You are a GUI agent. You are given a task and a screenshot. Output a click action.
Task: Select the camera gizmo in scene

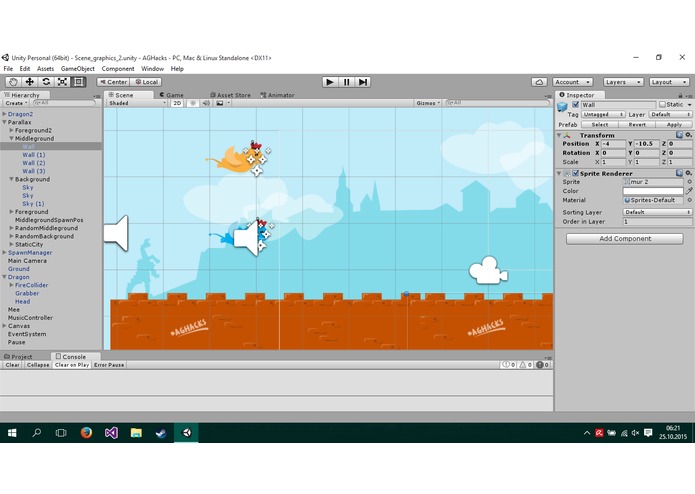click(x=488, y=270)
